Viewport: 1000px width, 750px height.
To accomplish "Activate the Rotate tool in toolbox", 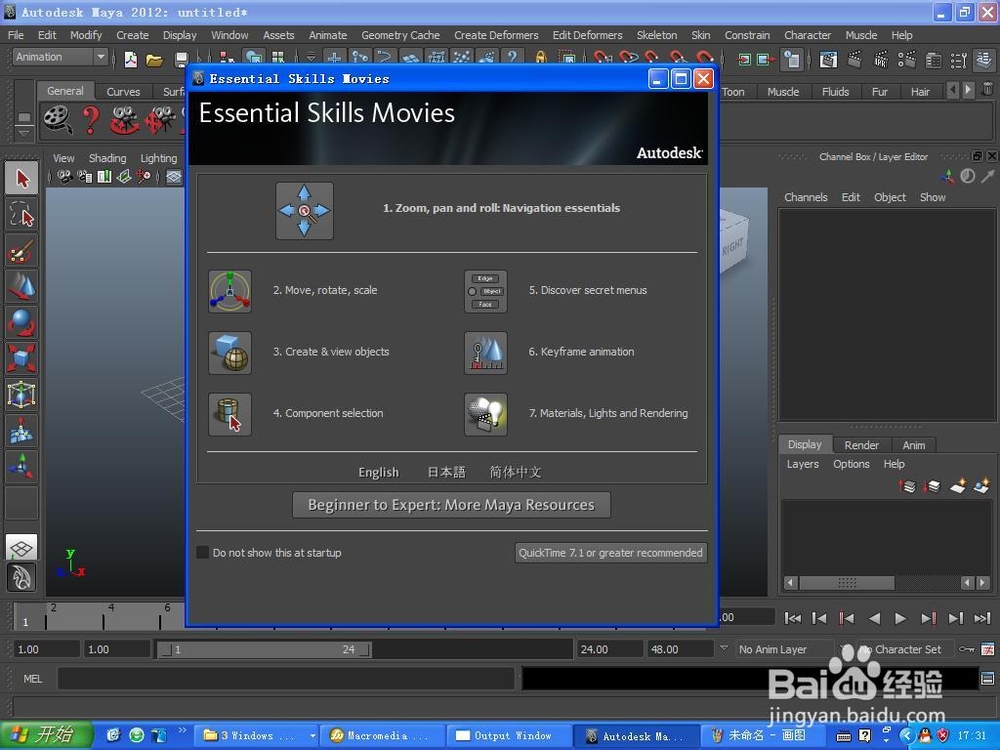I will click(x=21, y=323).
